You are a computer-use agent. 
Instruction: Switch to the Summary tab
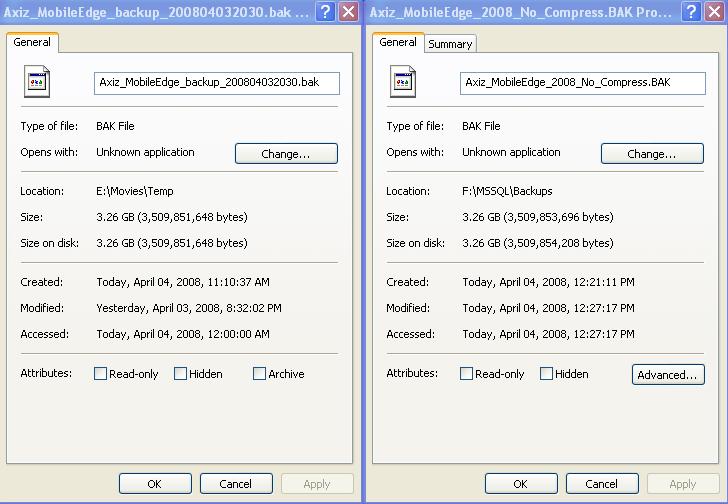click(450, 44)
